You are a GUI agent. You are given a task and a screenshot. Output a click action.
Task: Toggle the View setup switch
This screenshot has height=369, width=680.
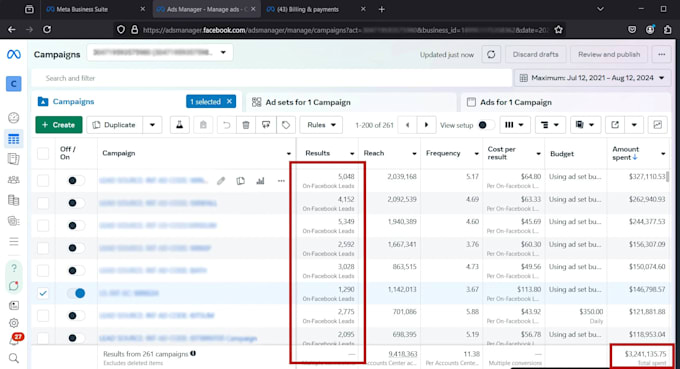[485, 125]
